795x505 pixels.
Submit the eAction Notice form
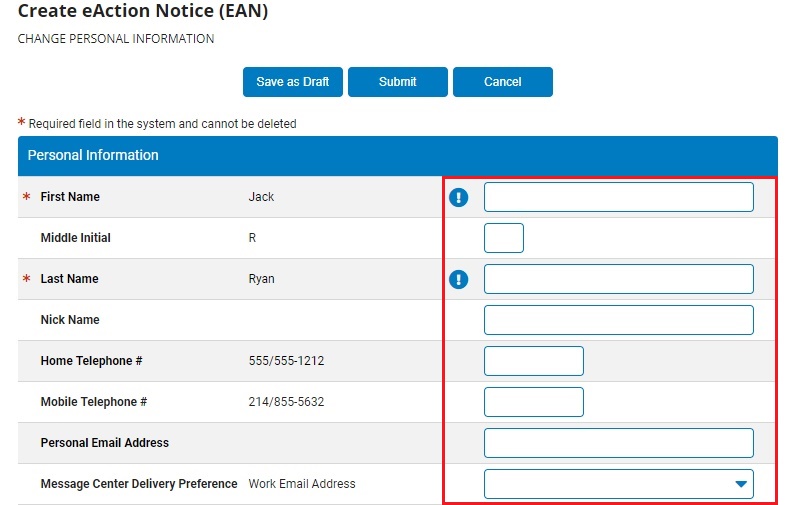click(398, 82)
